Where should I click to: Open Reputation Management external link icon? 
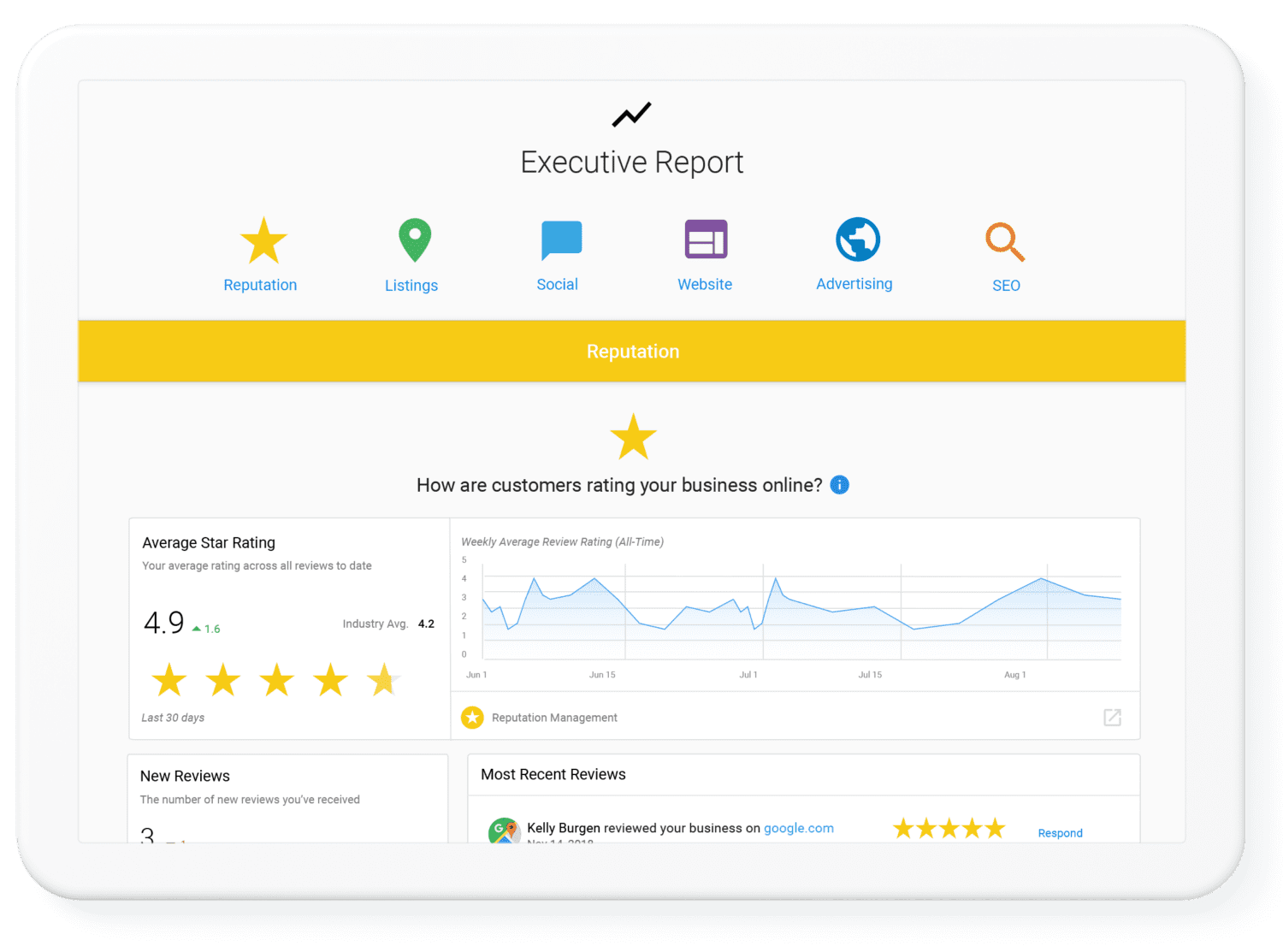point(1112,718)
